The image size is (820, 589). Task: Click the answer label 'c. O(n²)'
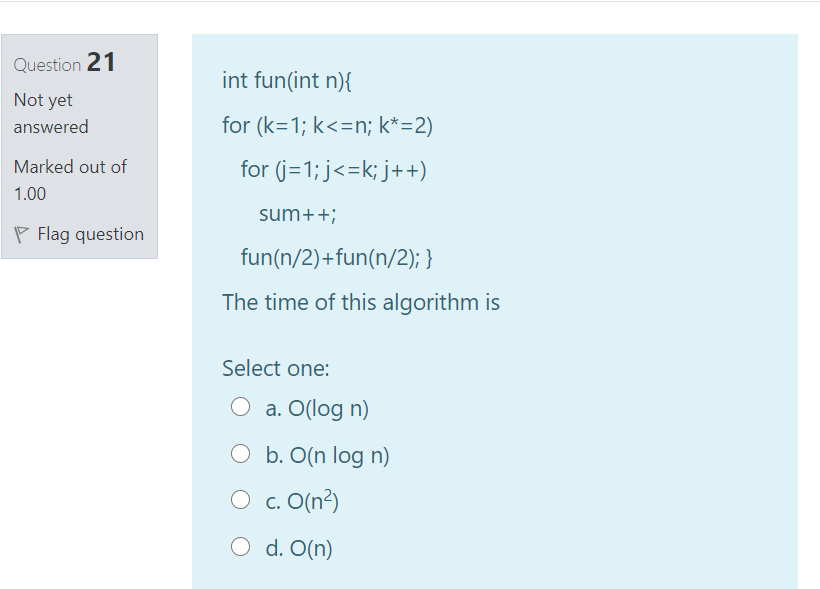(x=302, y=501)
